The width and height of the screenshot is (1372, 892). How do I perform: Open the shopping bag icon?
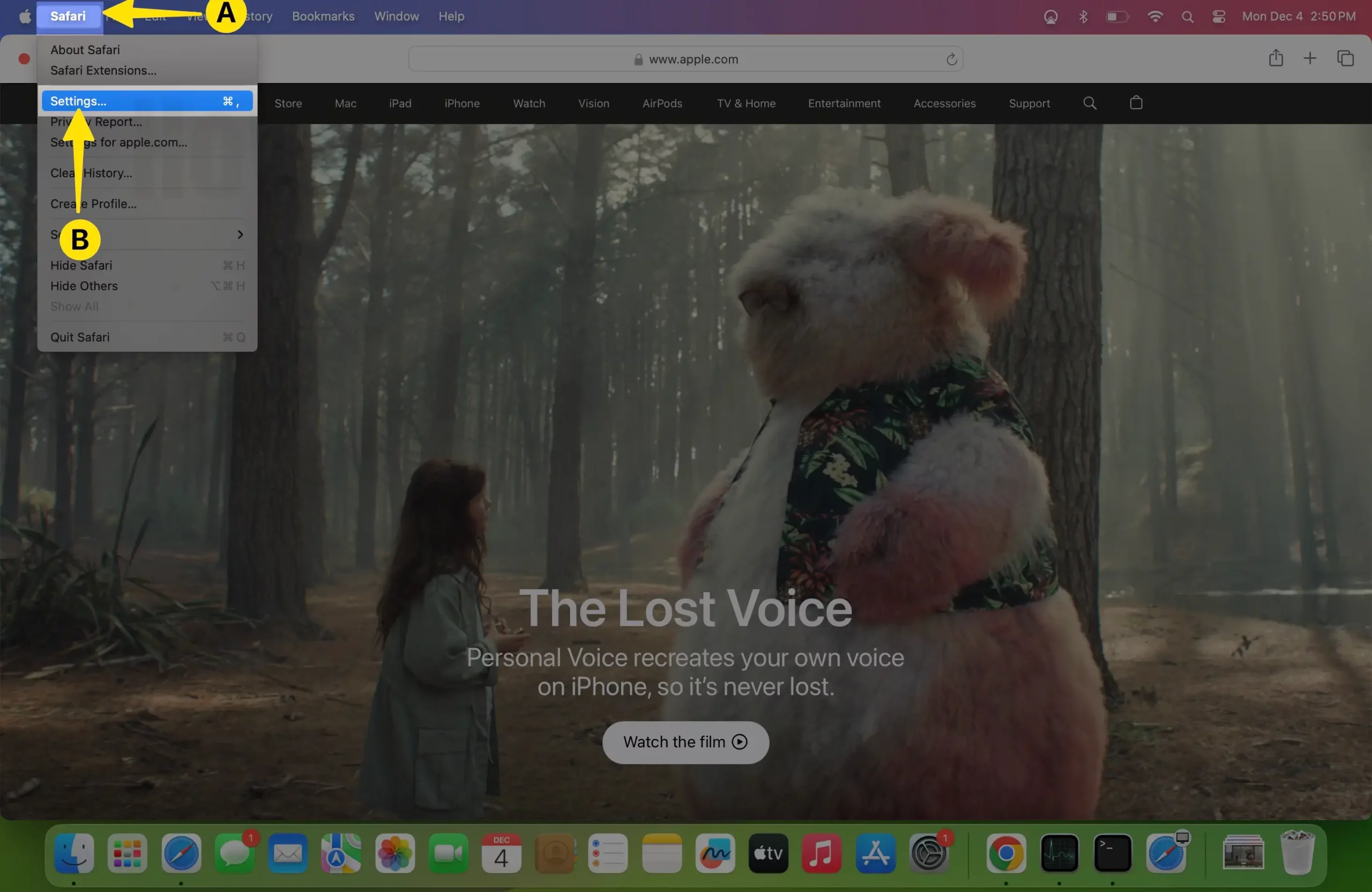(x=1136, y=102)
